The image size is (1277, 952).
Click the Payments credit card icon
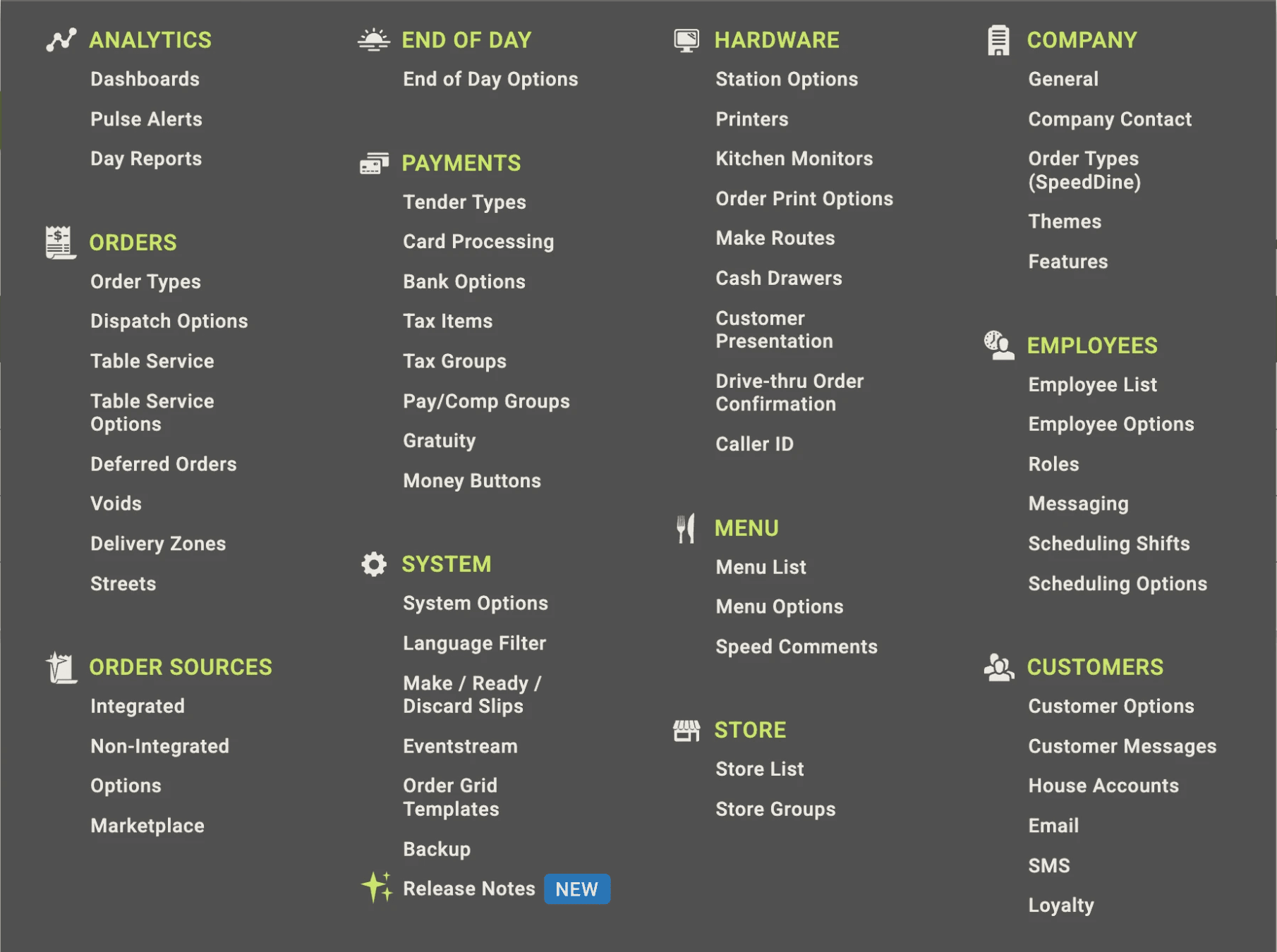[374, 164]
